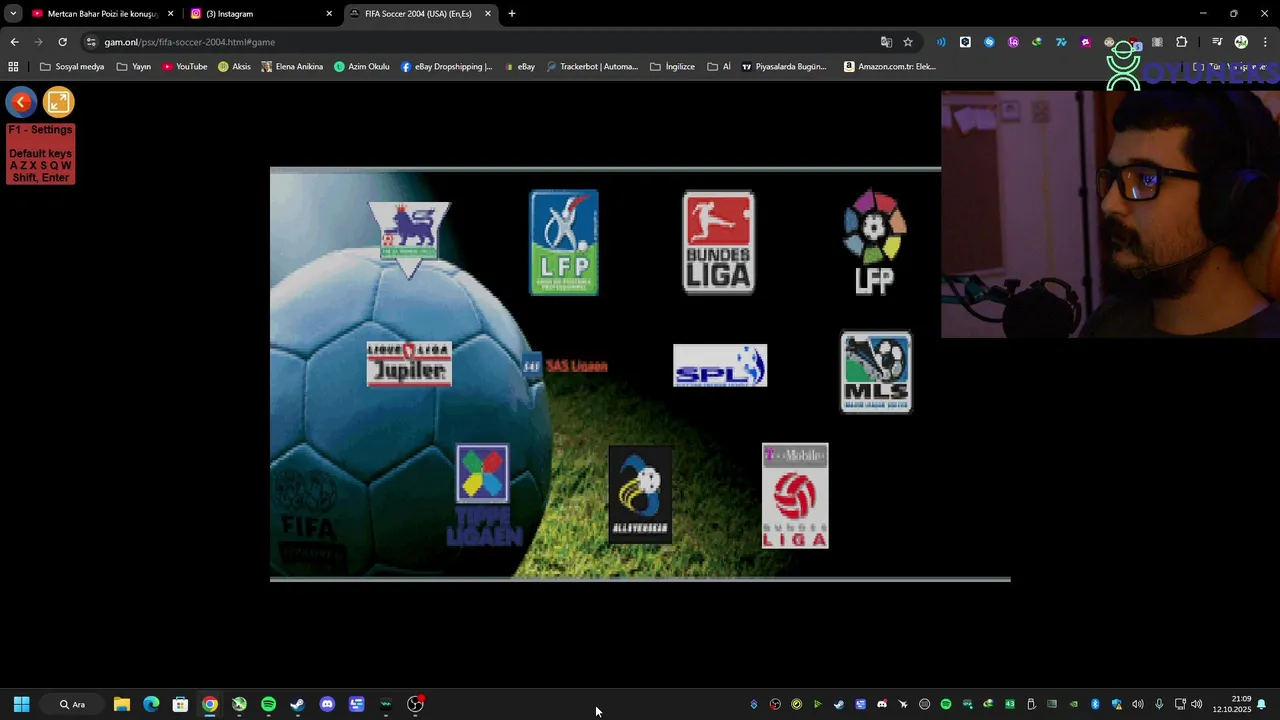Open Spotify from the taskbar

(268, 704)
